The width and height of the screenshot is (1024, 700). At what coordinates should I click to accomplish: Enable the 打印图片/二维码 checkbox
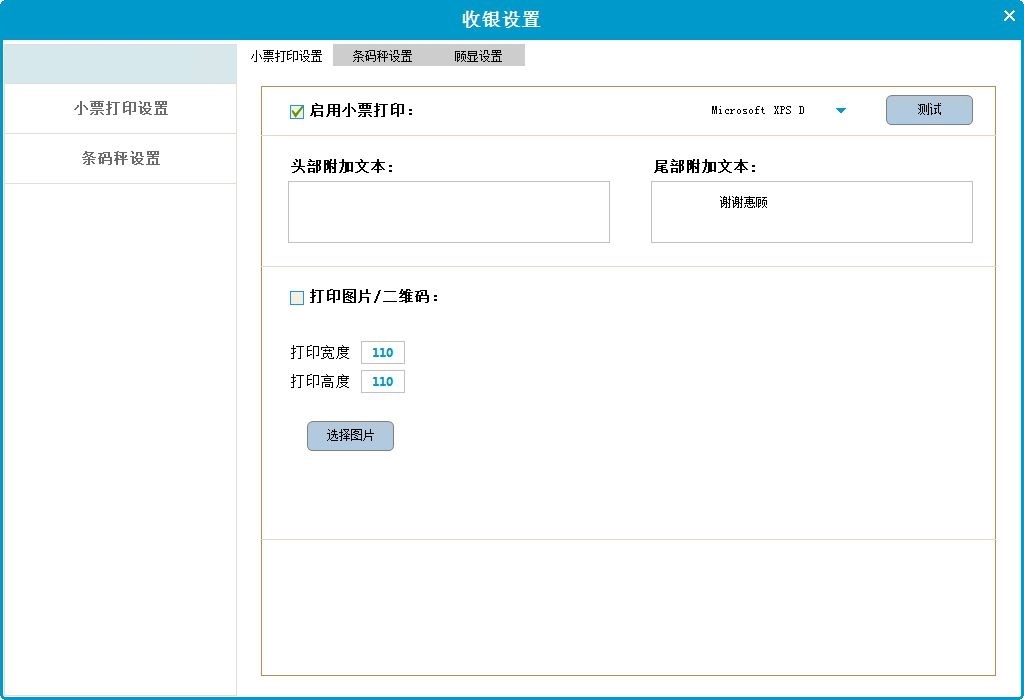[297, 298]
